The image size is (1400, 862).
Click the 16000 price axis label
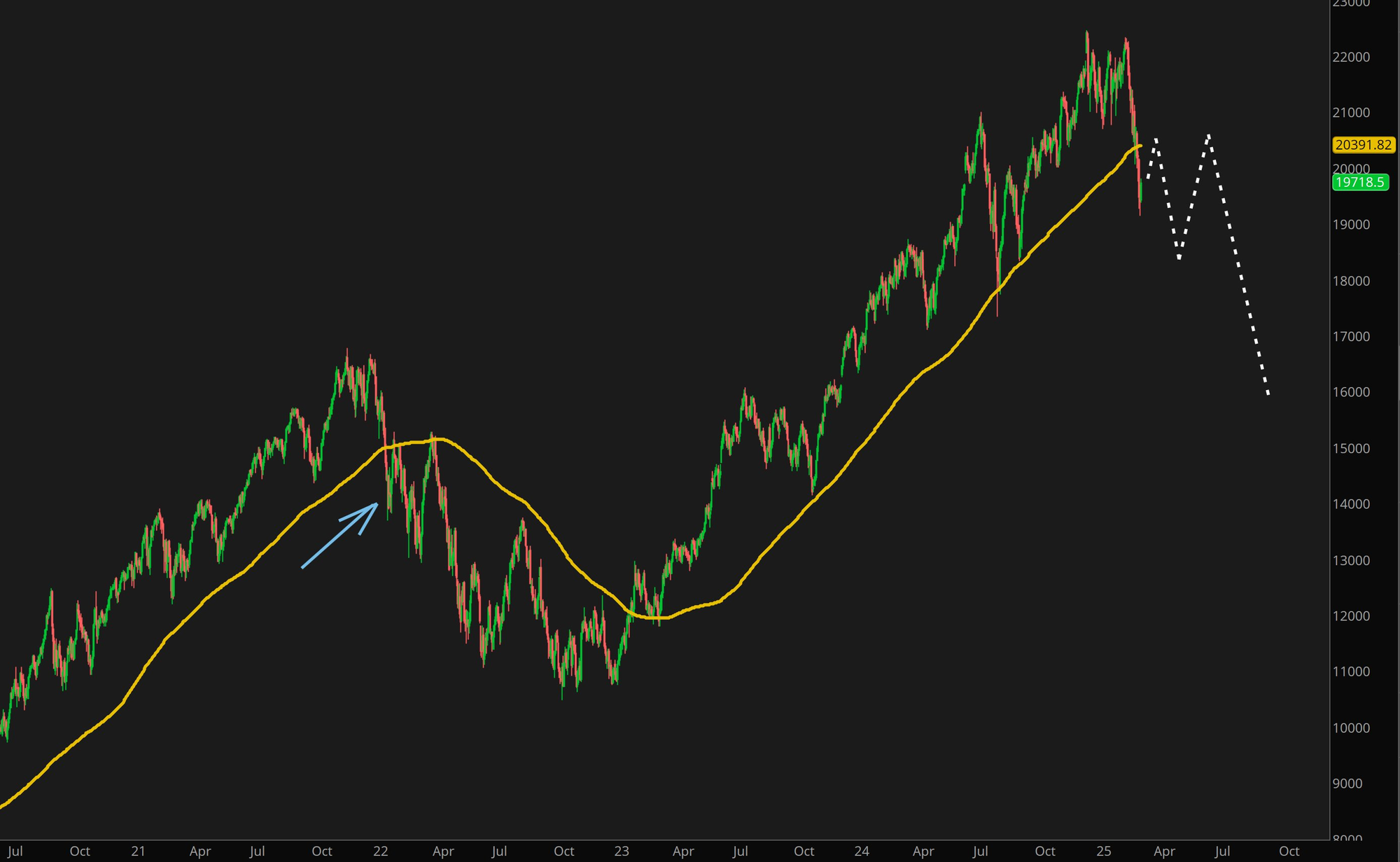click(x=1351, y=392)
